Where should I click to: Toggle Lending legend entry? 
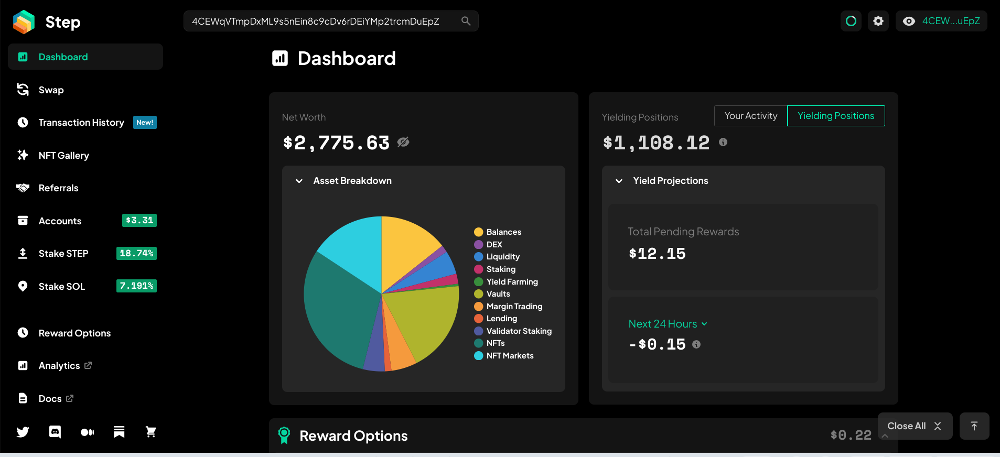pyautogui.click(x=496, y=319)
